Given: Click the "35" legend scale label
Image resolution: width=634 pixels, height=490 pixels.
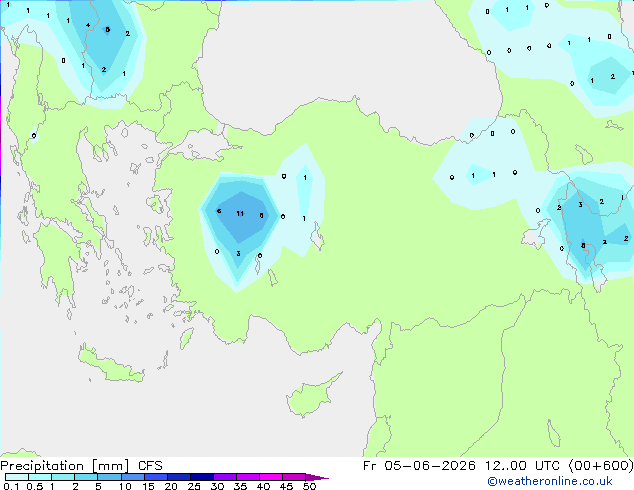Looking at the screenshot, I should 240,486.
